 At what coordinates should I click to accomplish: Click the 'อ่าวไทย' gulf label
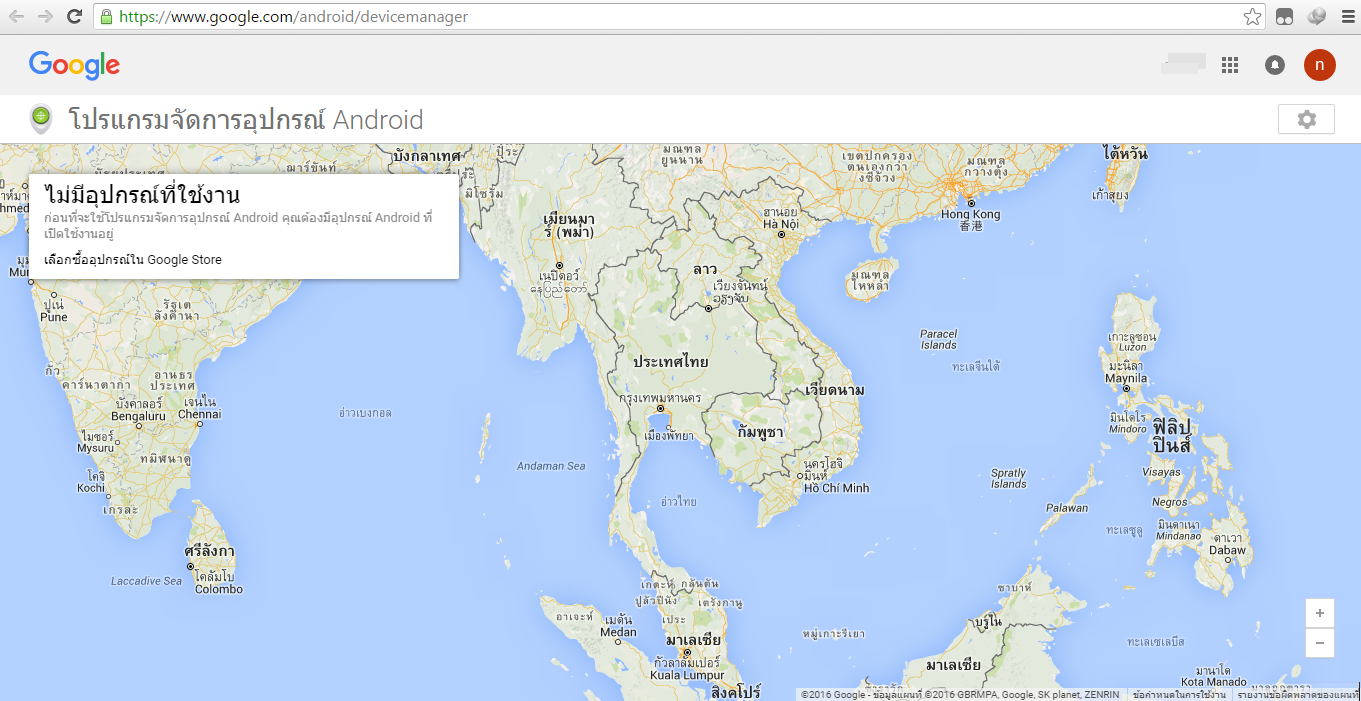coord(679,501)
